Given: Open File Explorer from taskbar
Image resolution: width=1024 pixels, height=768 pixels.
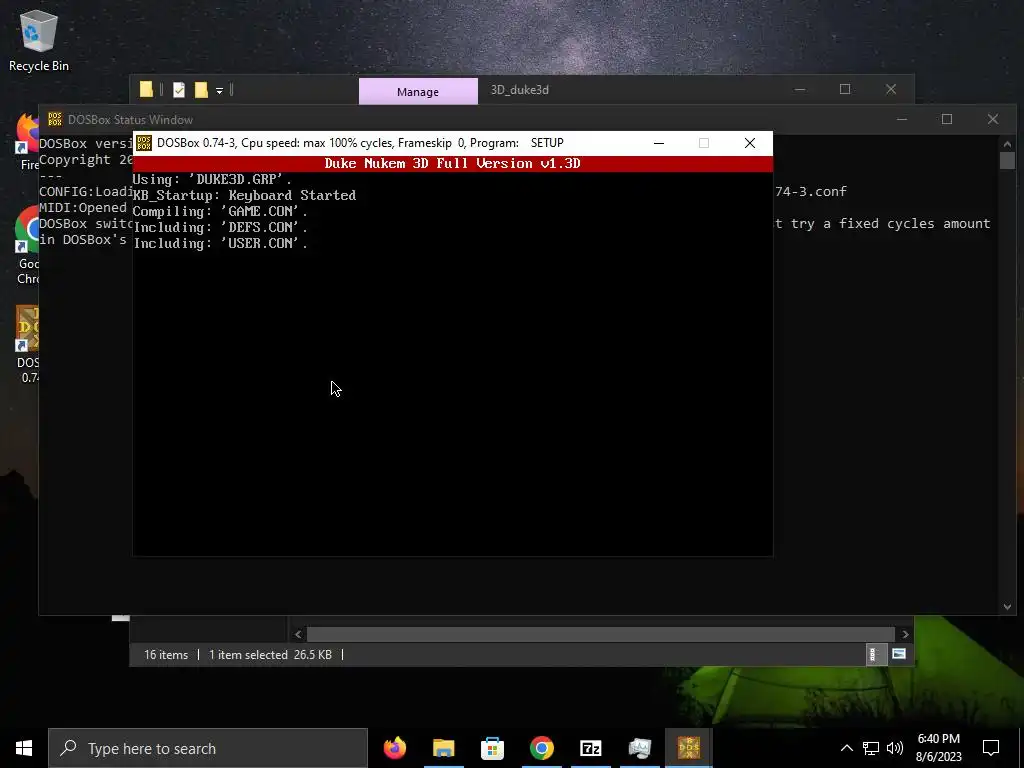Looking at the screenshot, I should [443, 748].
